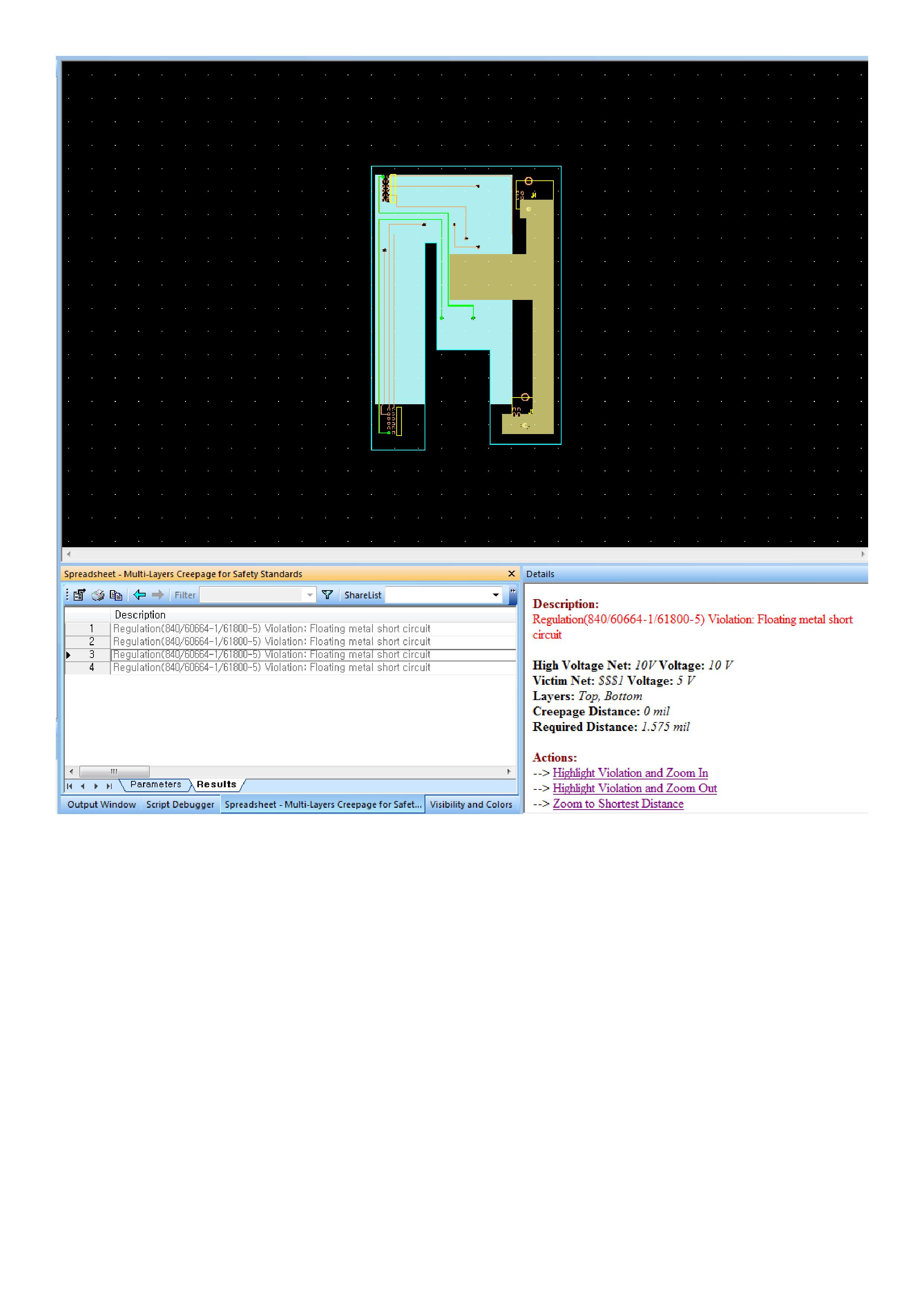Screen dimensions: 924x1307
Task: Jump to first sheet tab arrow
Action: (x=70, y=786)
